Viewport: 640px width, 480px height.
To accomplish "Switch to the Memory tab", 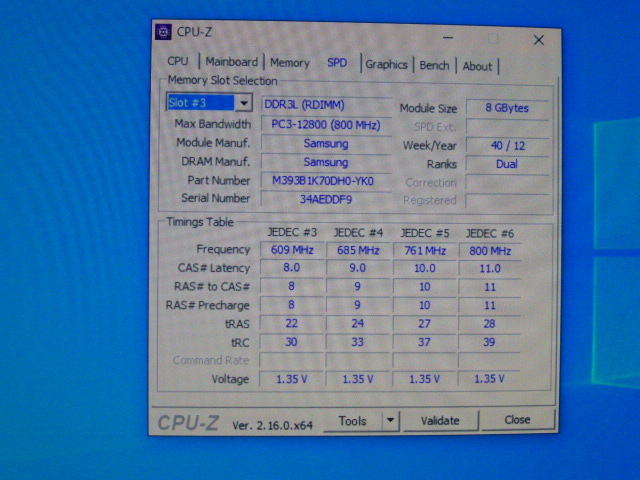I will [290, 63].
